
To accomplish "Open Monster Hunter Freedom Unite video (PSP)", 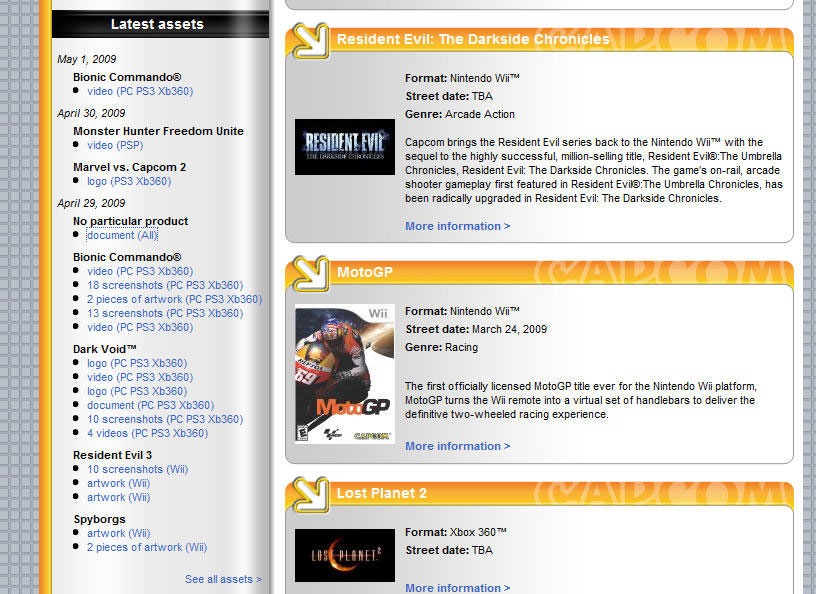I will (x=114, y=145).
